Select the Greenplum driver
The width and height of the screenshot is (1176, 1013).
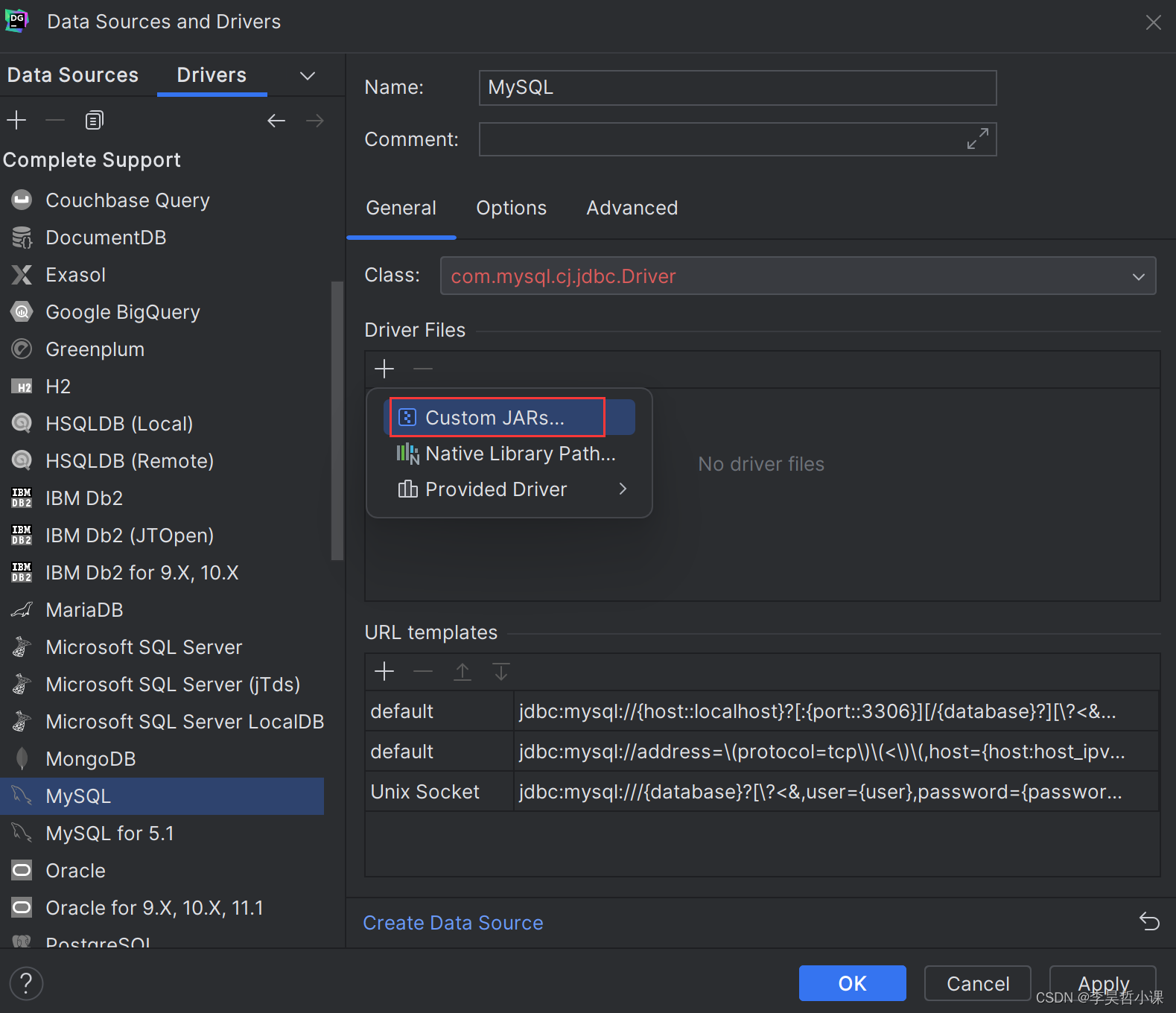point(162,349)
